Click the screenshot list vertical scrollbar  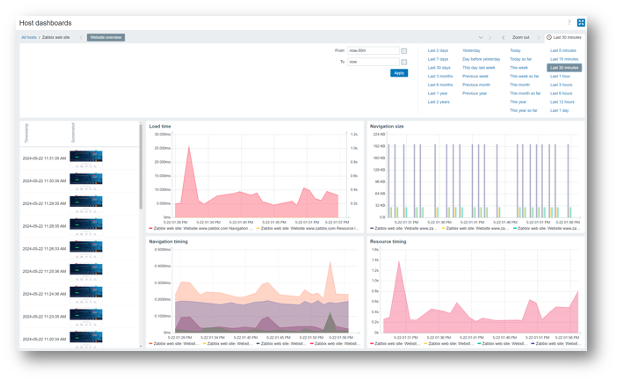click(x=141, y=166)
